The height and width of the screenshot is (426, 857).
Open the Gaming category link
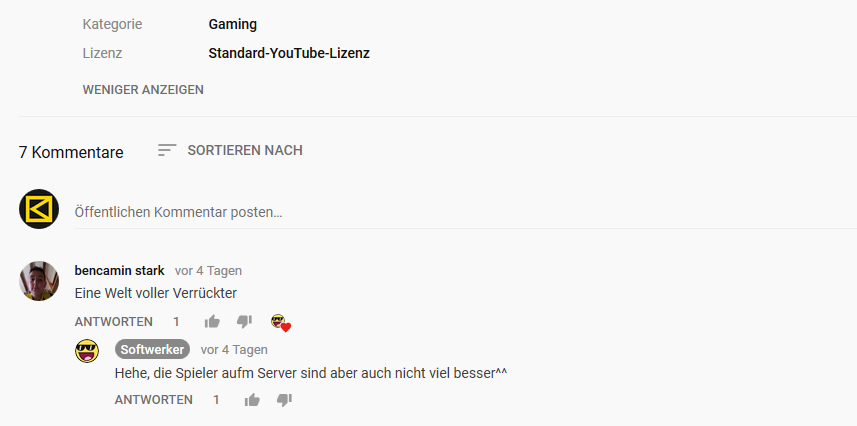(233, 25)
